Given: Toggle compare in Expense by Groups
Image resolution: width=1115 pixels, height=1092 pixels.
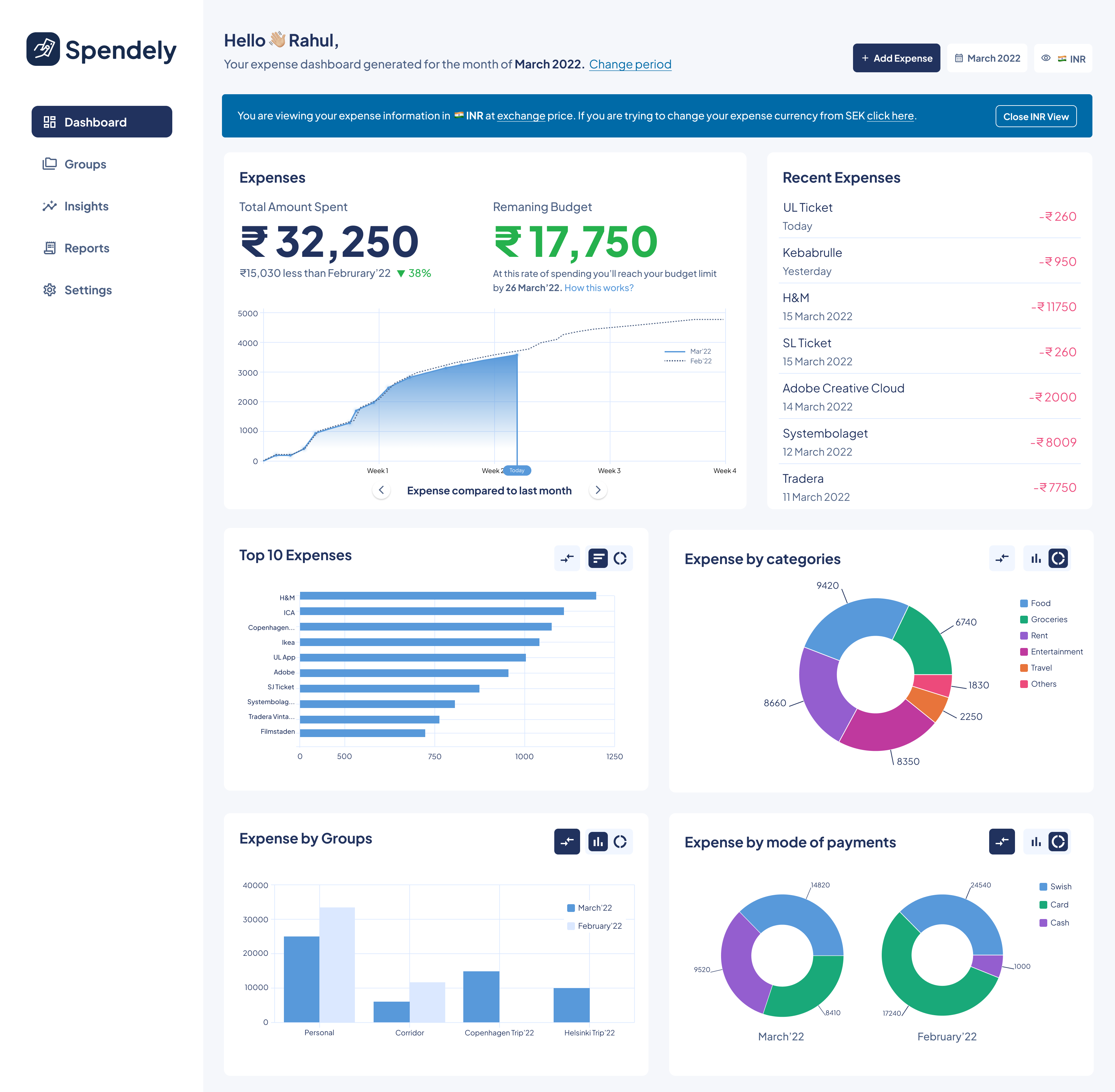Looking at the screenshot, I should tap(567, 841).
